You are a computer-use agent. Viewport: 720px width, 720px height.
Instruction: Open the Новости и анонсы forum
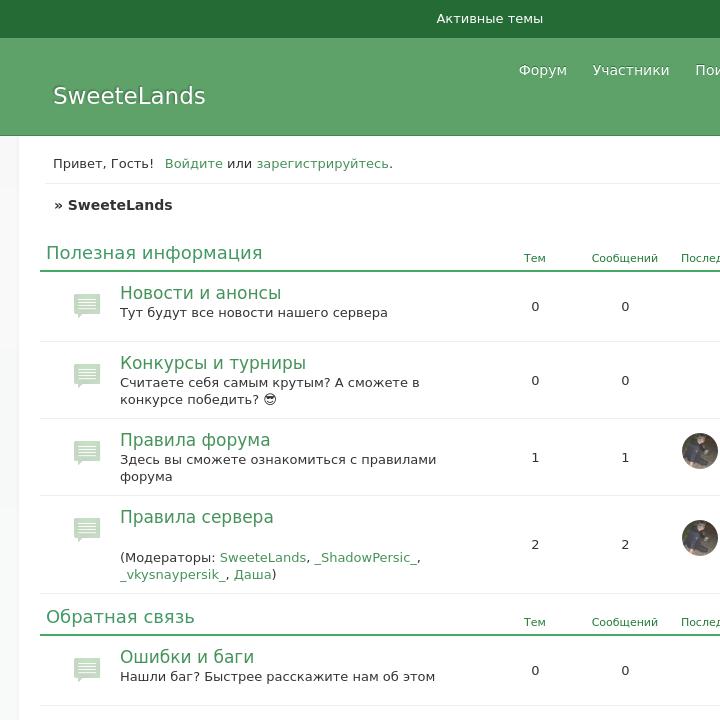(201, 293)
